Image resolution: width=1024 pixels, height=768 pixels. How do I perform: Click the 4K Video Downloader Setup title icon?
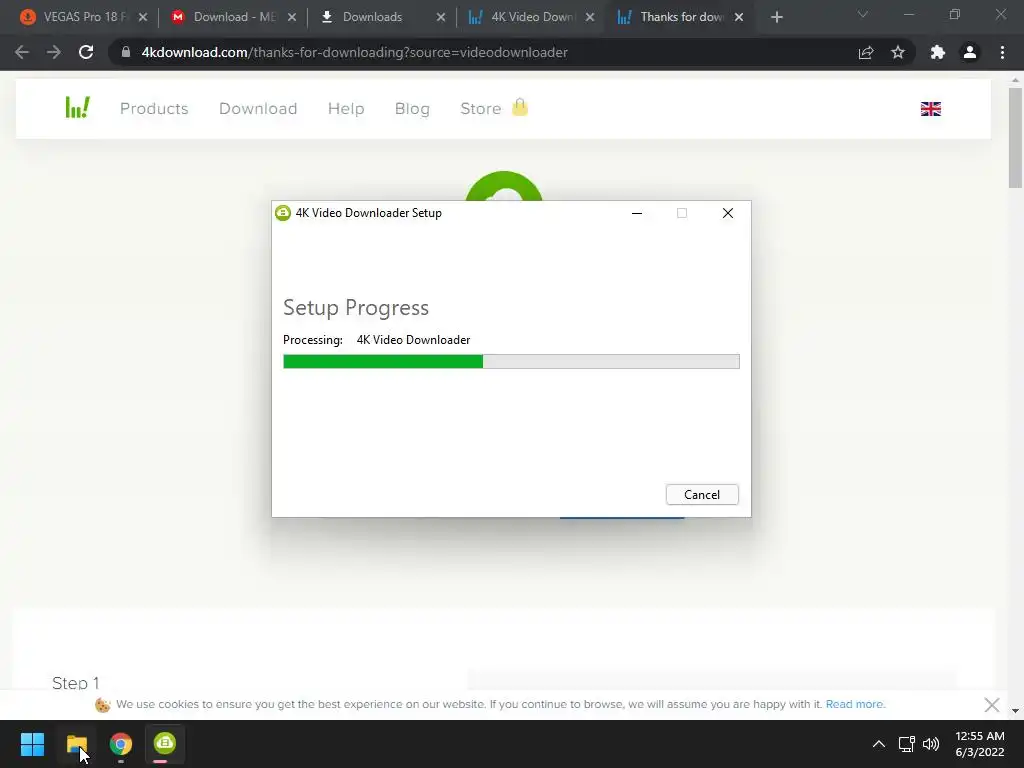click(283, 213)
